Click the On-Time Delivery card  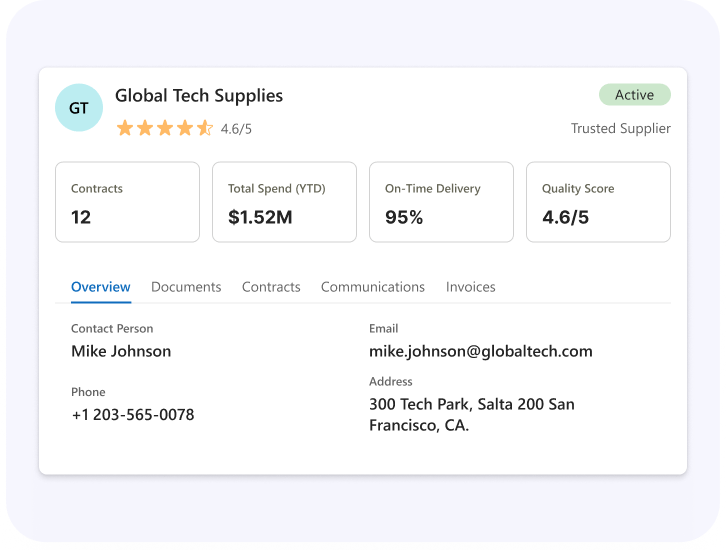coord(441,202)
